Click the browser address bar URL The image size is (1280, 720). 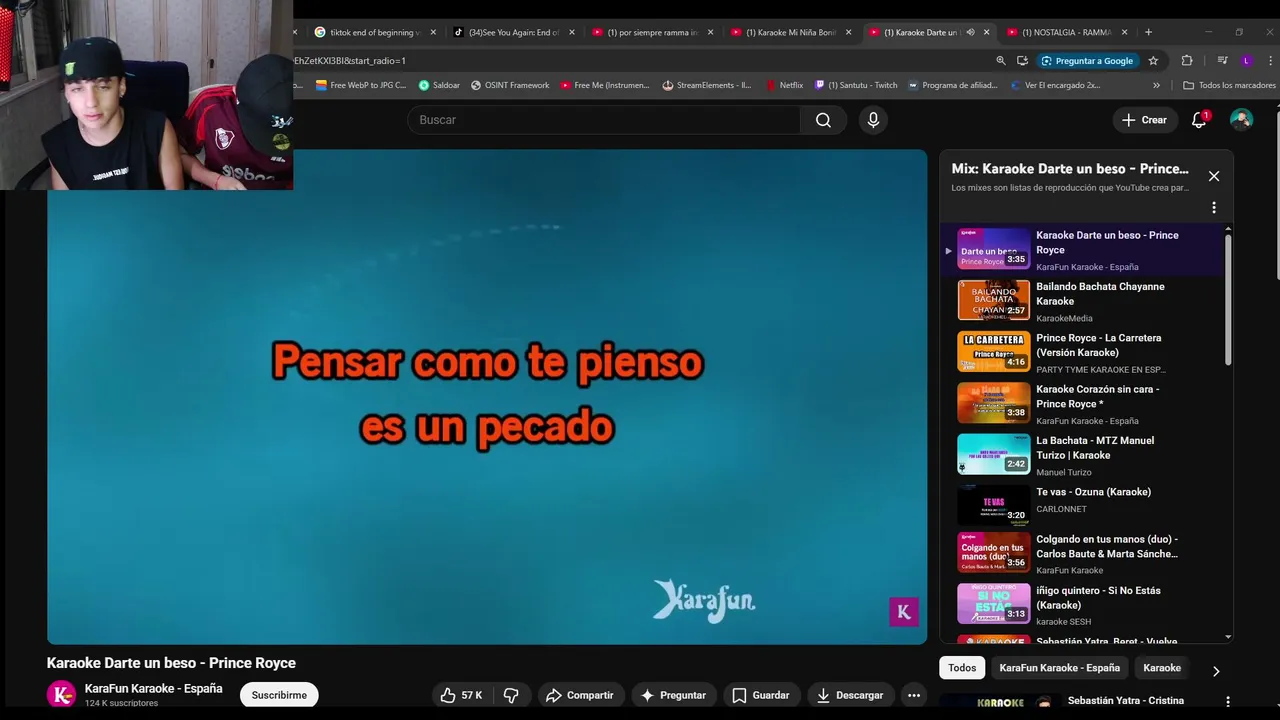pyautogui.click(x=640, y=61)
